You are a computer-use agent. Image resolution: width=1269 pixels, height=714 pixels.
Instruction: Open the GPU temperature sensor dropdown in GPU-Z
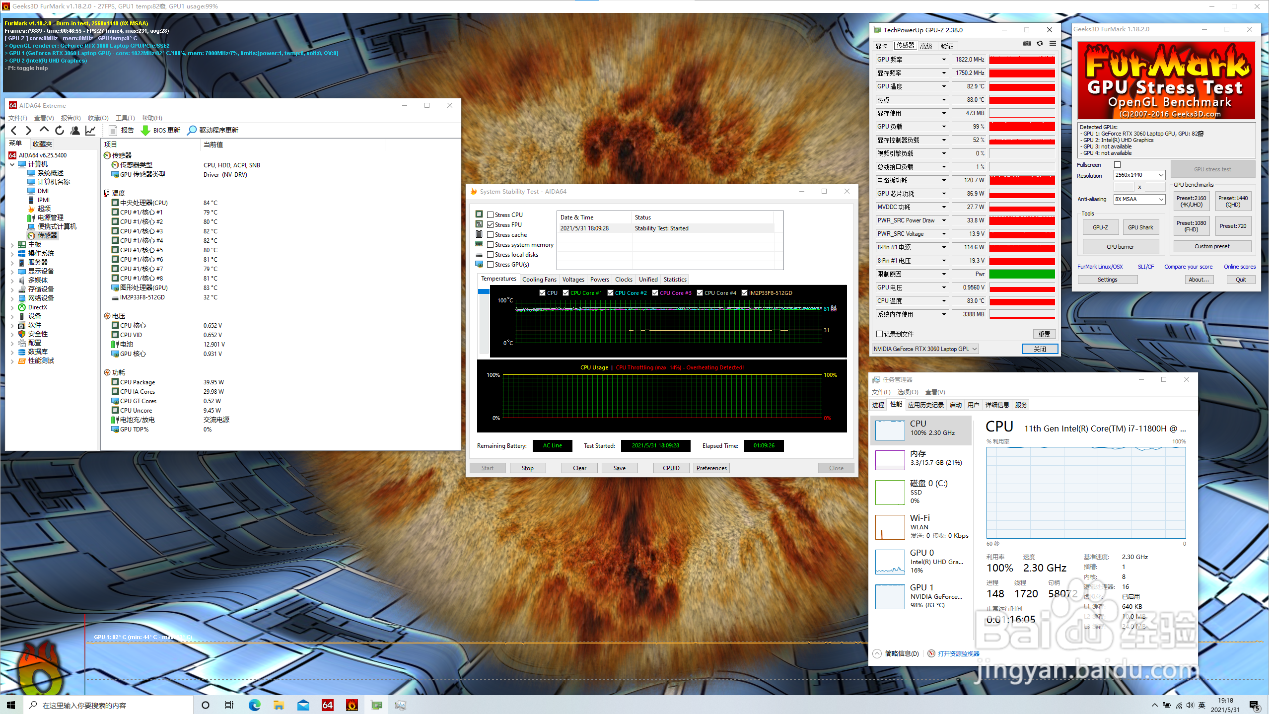[944, 86]
